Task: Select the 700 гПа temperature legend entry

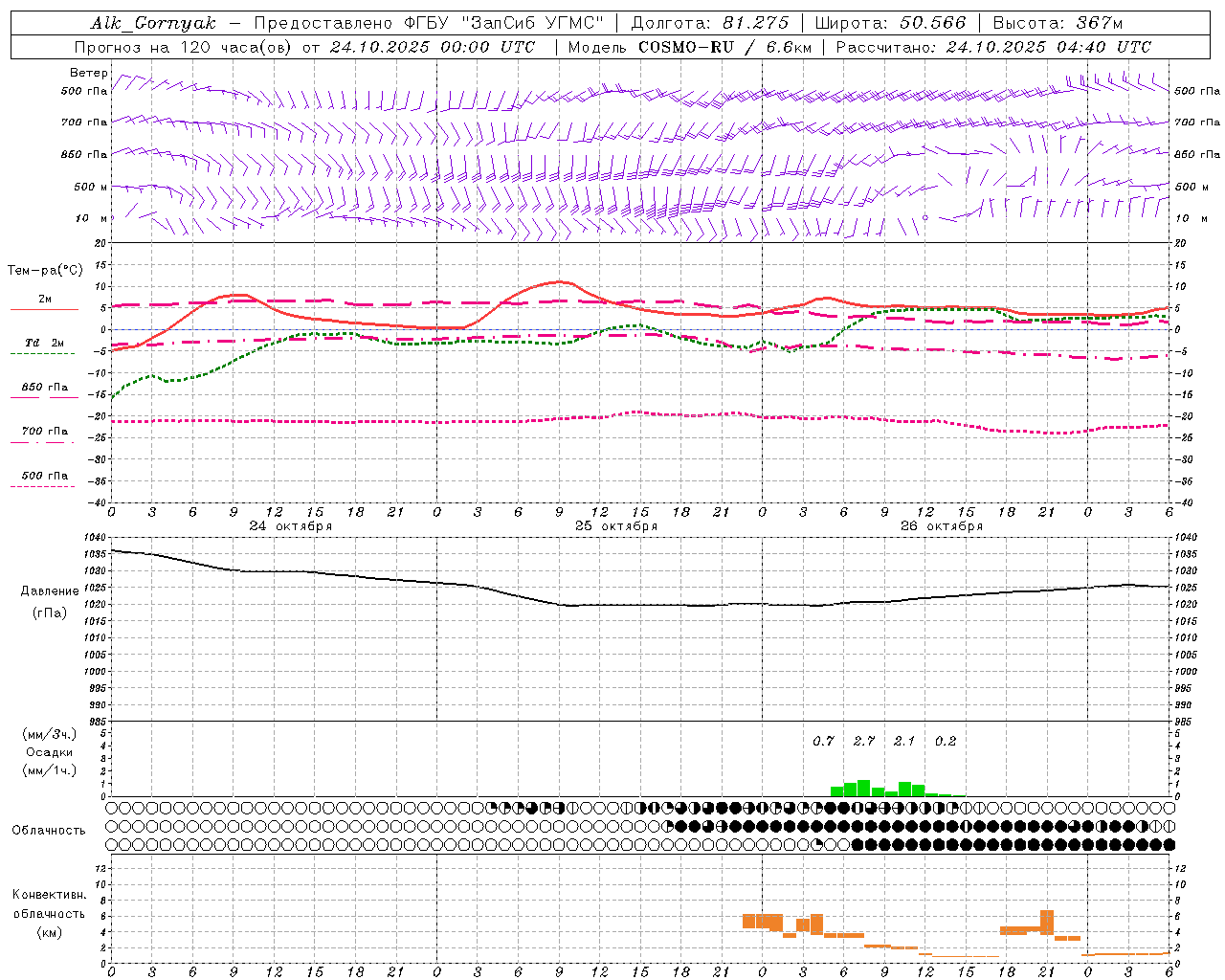Action: [45, 432]
